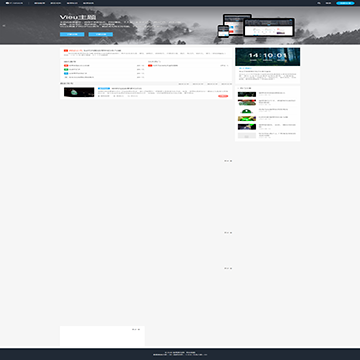Click the left arrow on the banner slider
Image resolution: width=360 pixels, height=360 pixels.
4,25
